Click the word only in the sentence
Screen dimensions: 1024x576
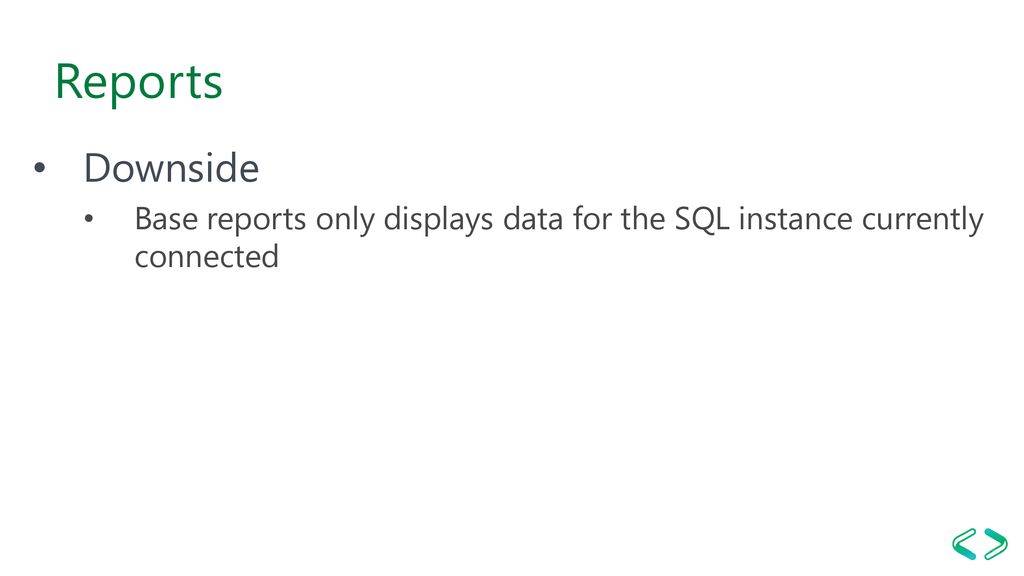pyautogui.click(x=345, y=220)
